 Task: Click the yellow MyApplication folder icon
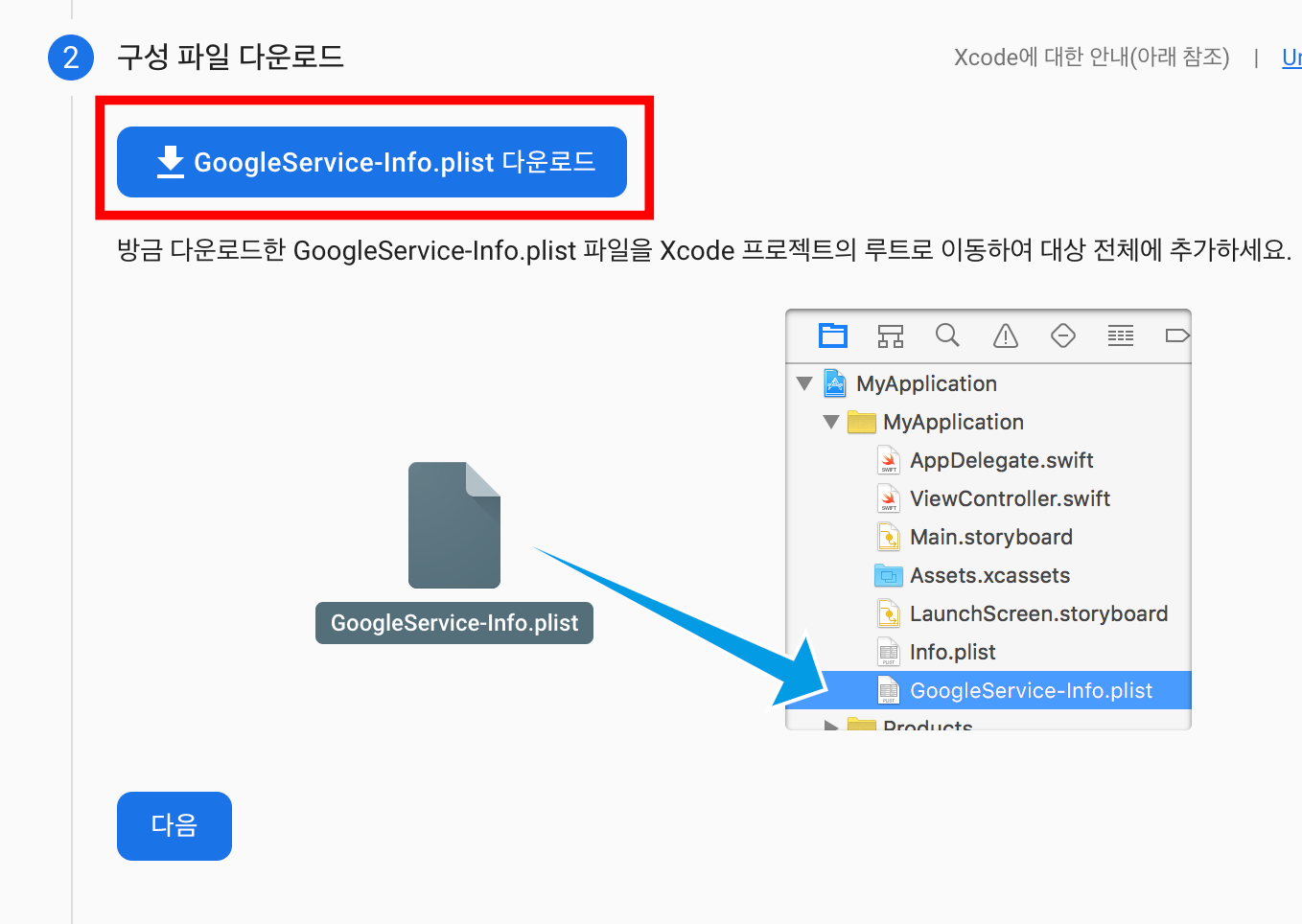click(862, 422)
